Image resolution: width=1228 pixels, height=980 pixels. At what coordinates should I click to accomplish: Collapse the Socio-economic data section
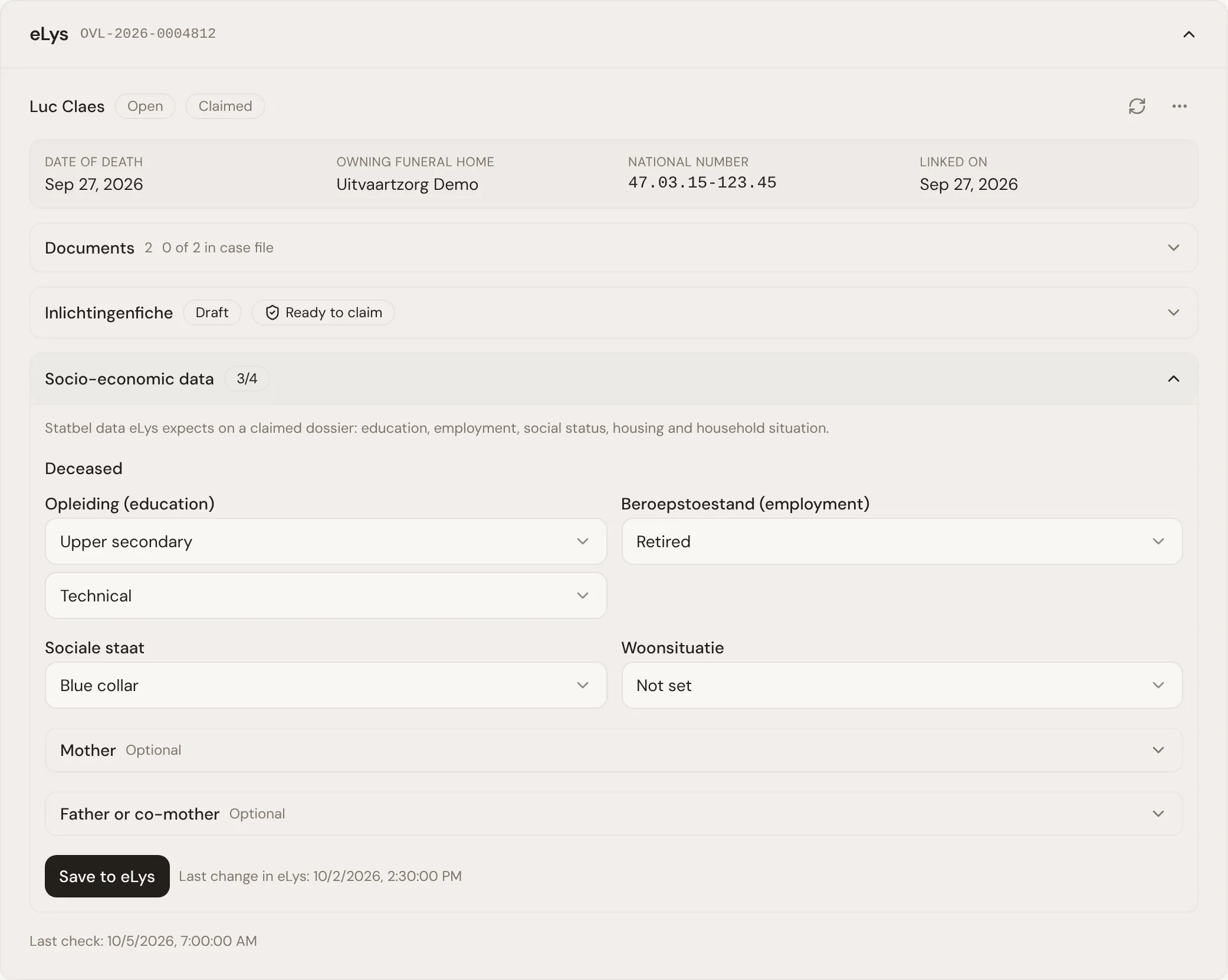coord(613,379)
